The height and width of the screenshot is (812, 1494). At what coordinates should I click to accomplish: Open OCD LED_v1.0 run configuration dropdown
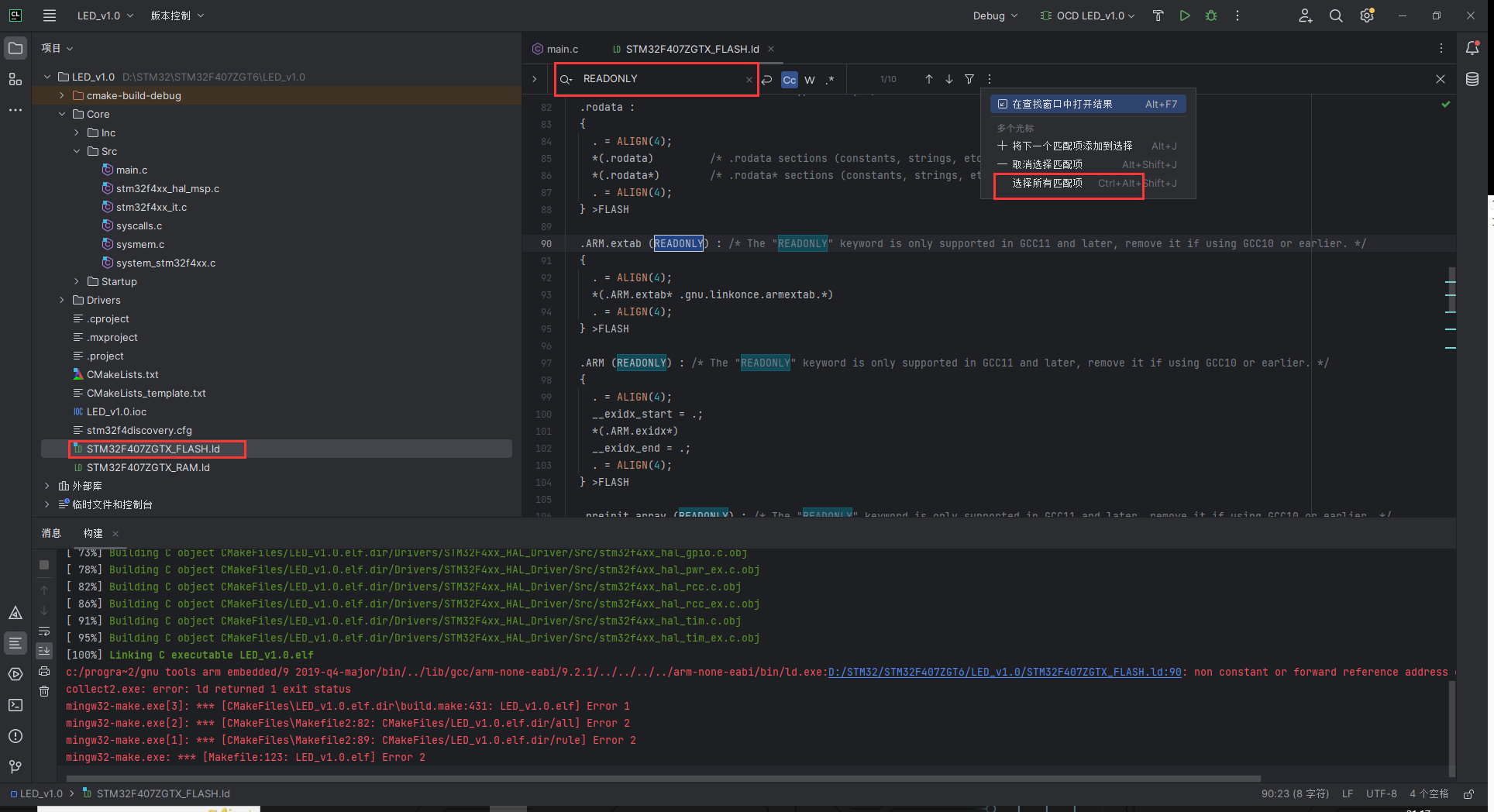pyautogui.click(x=1087, y=15)
